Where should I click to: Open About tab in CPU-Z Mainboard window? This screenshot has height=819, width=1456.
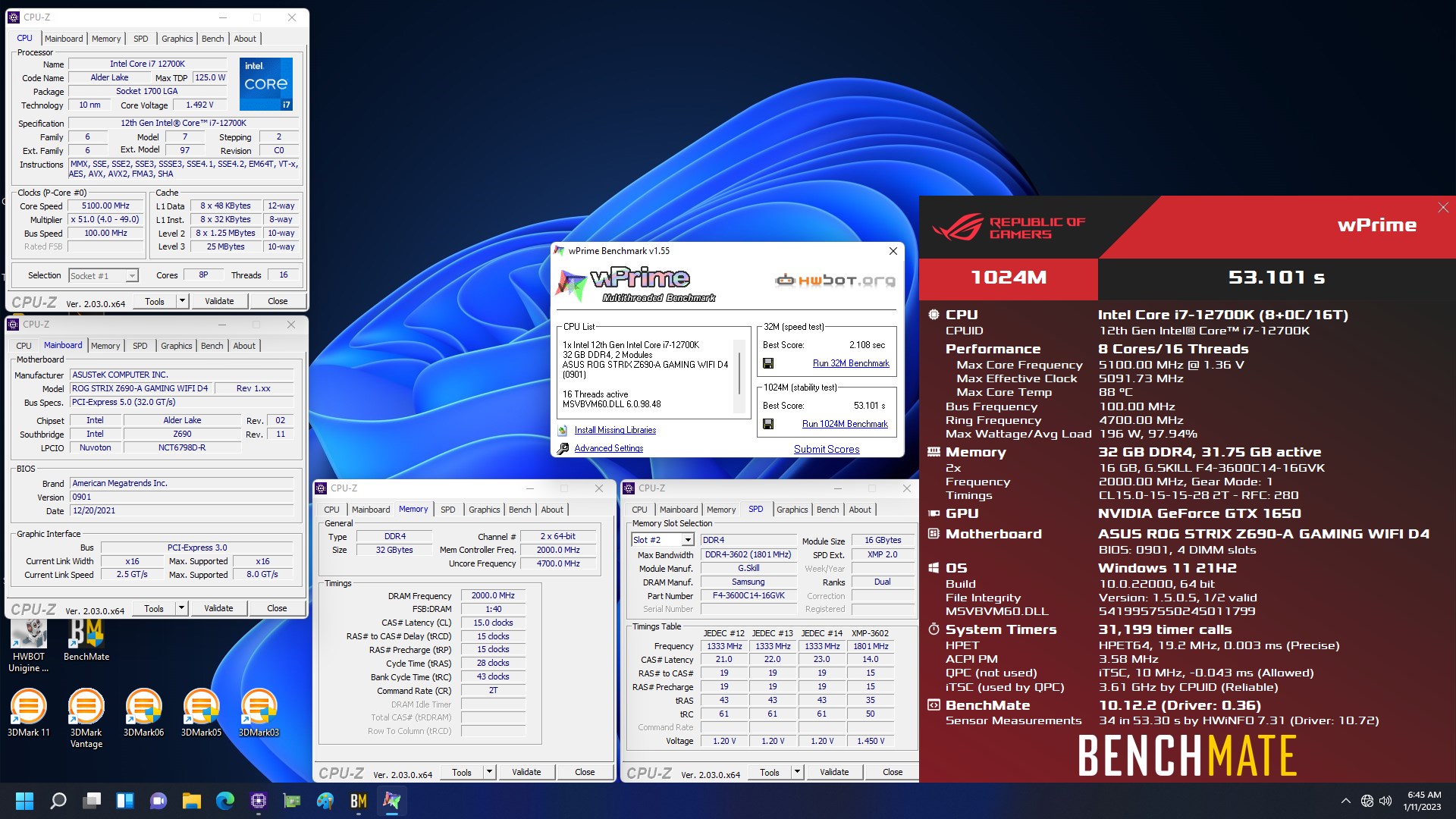pos(244,346)
